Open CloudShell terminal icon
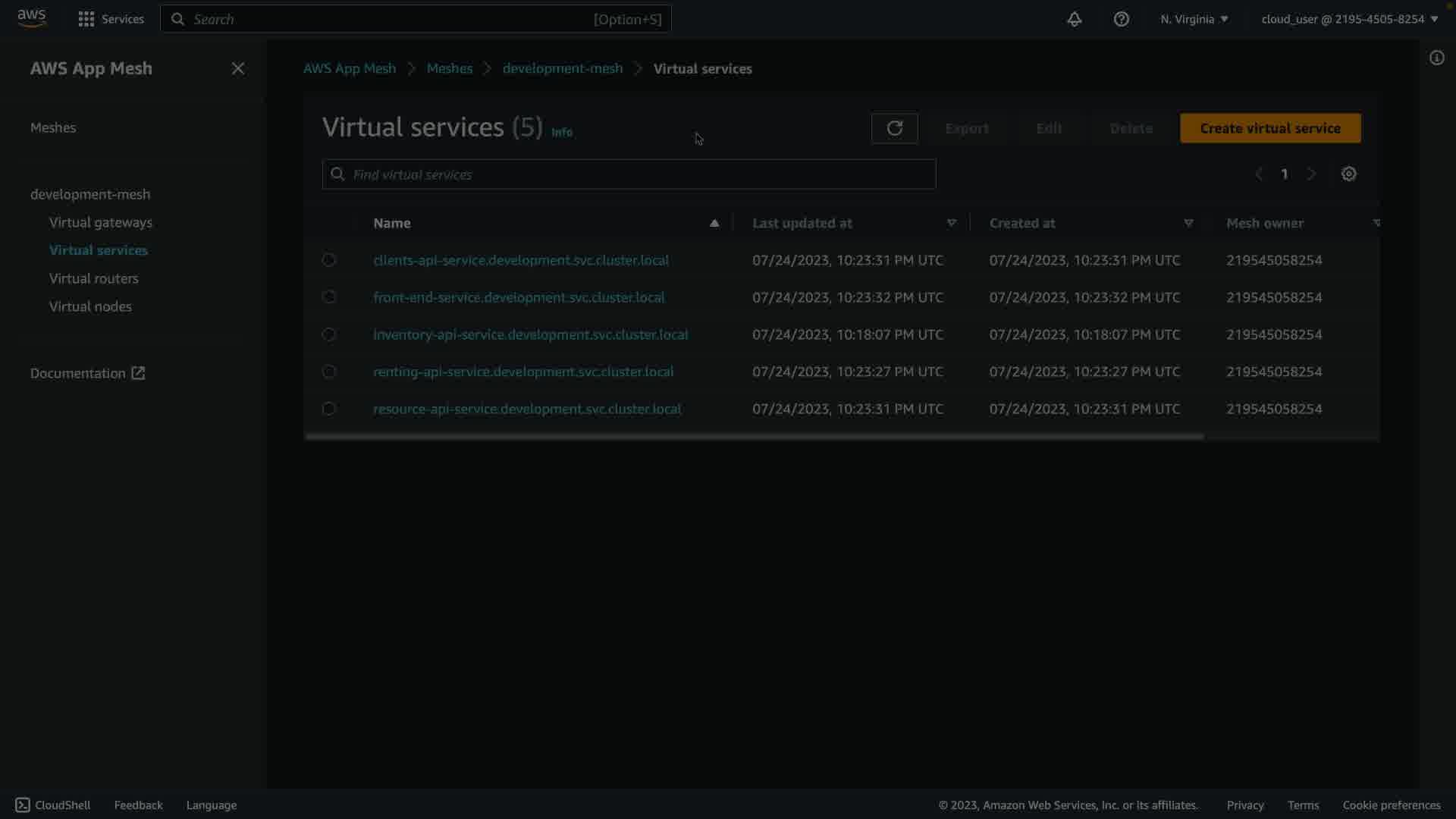Viewport: 1456px width, 819px height. [x=23, y=805]
